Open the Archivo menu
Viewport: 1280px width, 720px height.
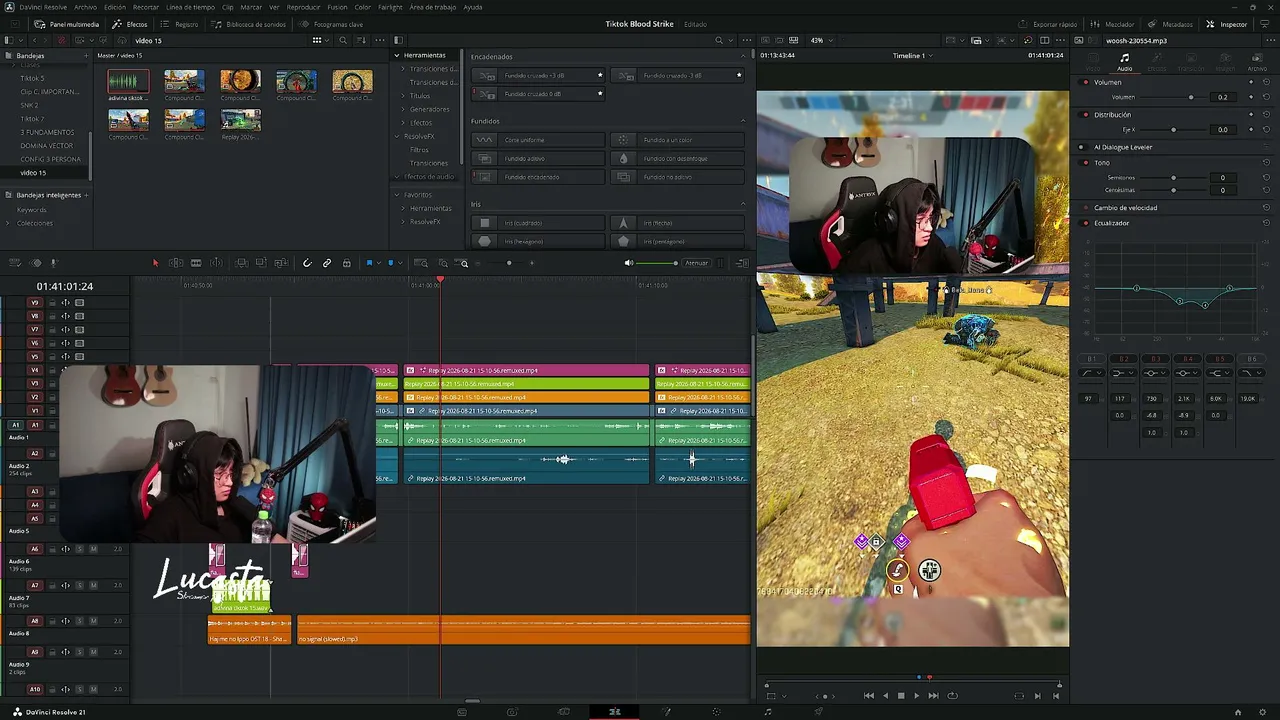85,7
